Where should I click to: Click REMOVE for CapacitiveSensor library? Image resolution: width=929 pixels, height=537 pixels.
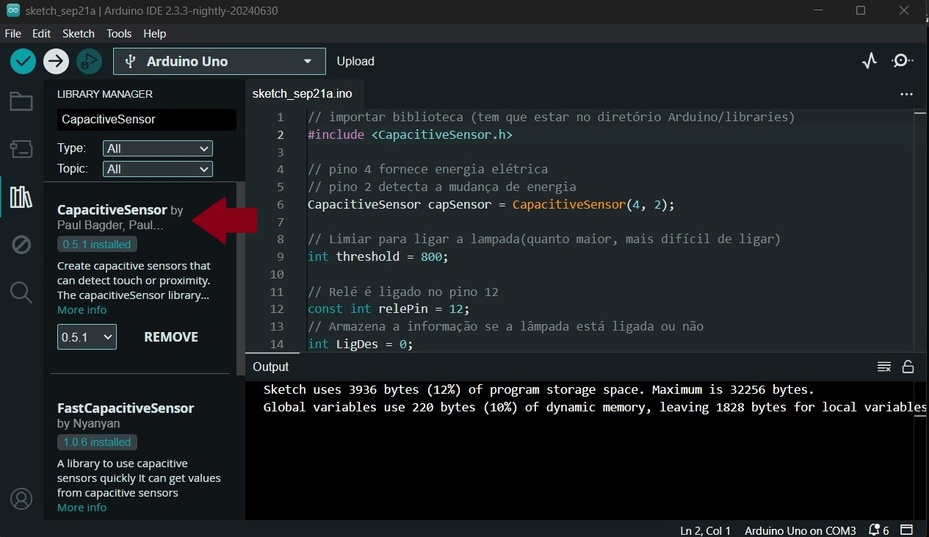click(x=171, y=337)
